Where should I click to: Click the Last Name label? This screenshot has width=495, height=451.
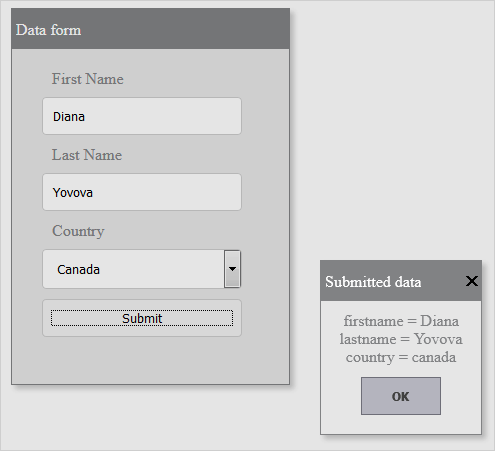(x=87, y=155)
